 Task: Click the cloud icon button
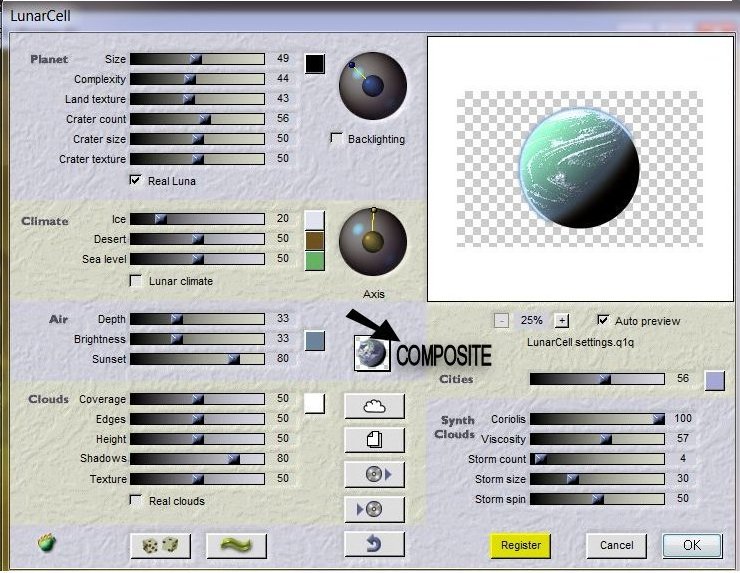(374, 406)
